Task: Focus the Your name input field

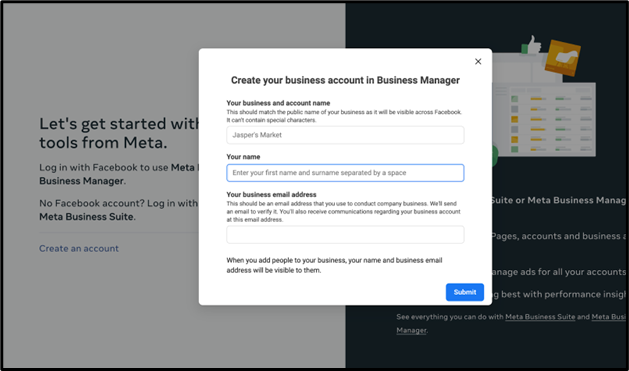Action: pos(345,173)
